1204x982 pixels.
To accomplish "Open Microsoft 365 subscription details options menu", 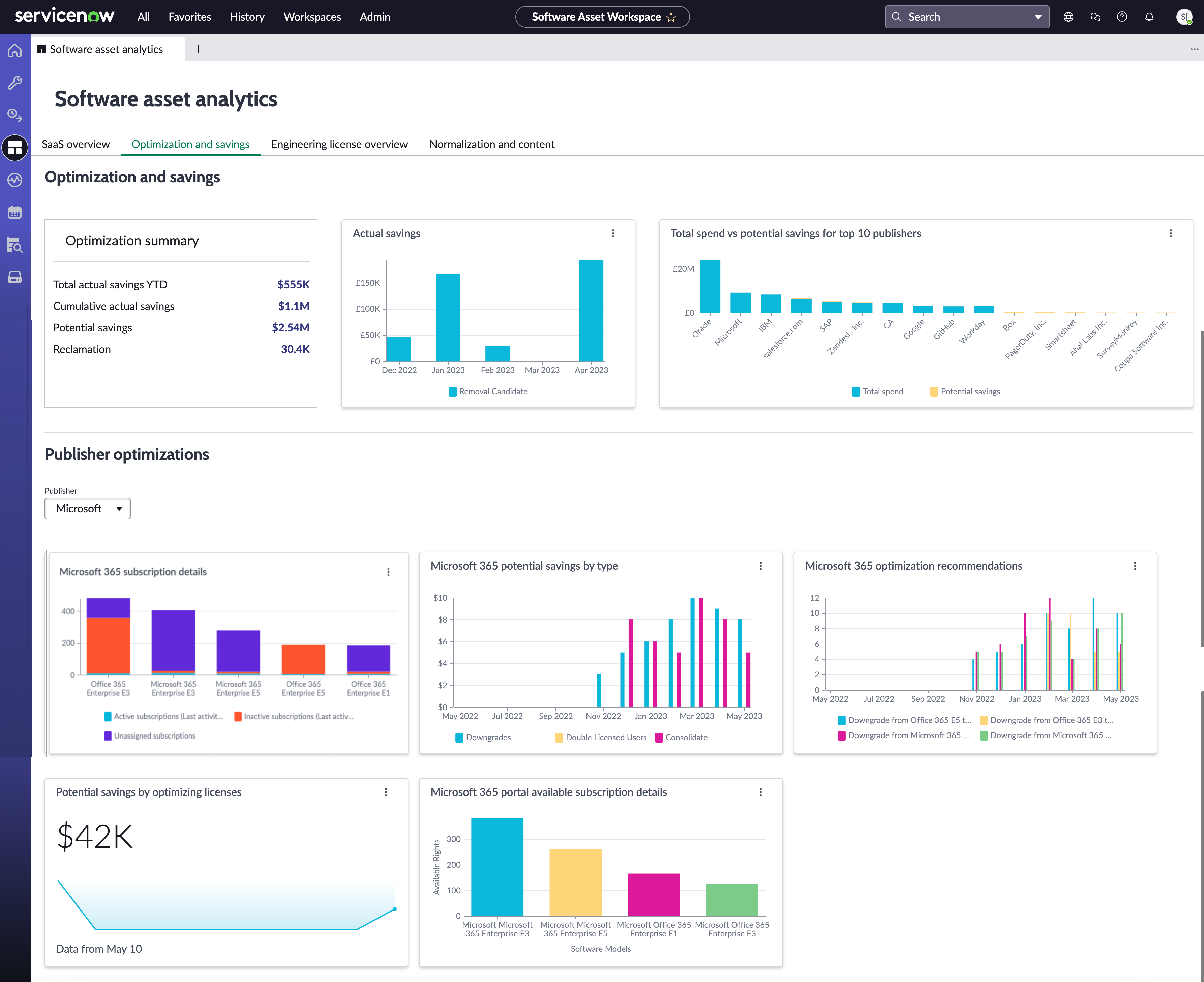I will [388, 572].
